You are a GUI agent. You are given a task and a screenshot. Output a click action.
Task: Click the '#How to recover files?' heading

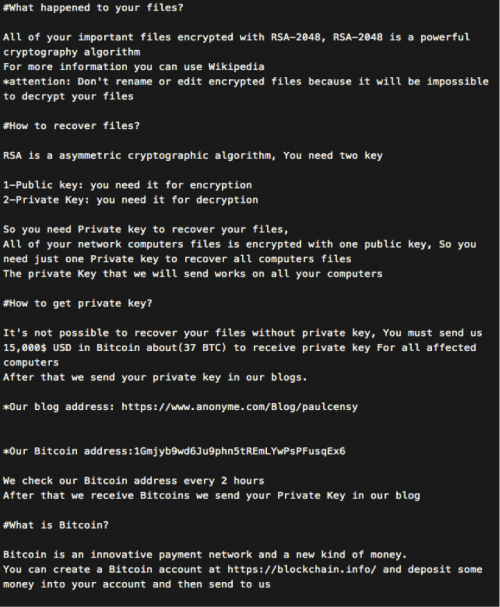pos(71,126)
